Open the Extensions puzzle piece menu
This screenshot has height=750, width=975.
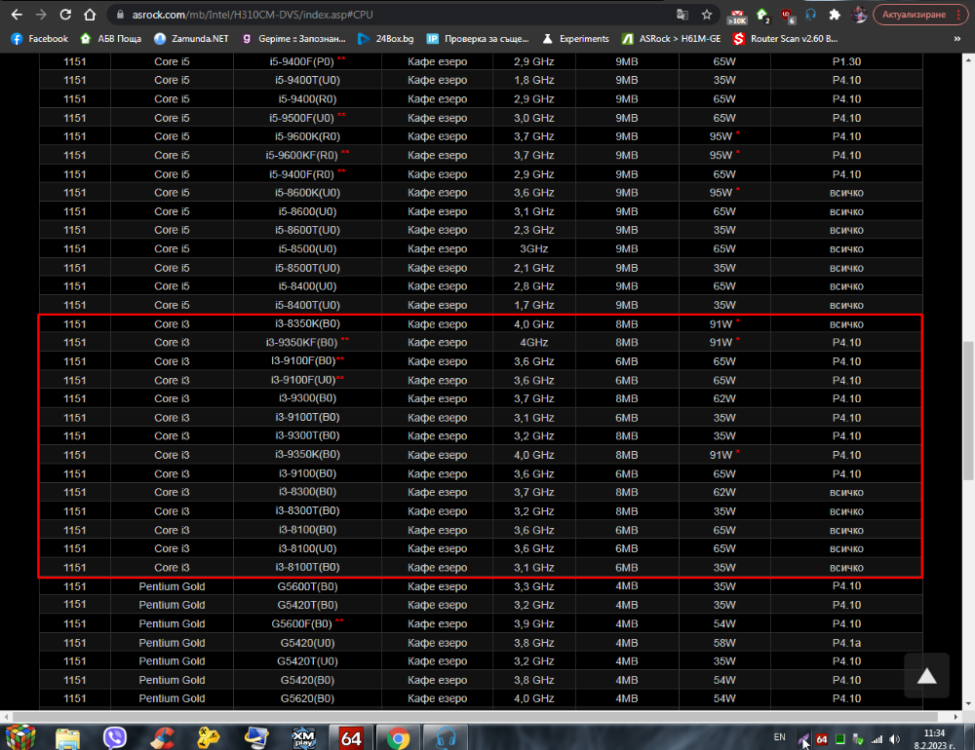pyautogui.click(x=834, y=14)
